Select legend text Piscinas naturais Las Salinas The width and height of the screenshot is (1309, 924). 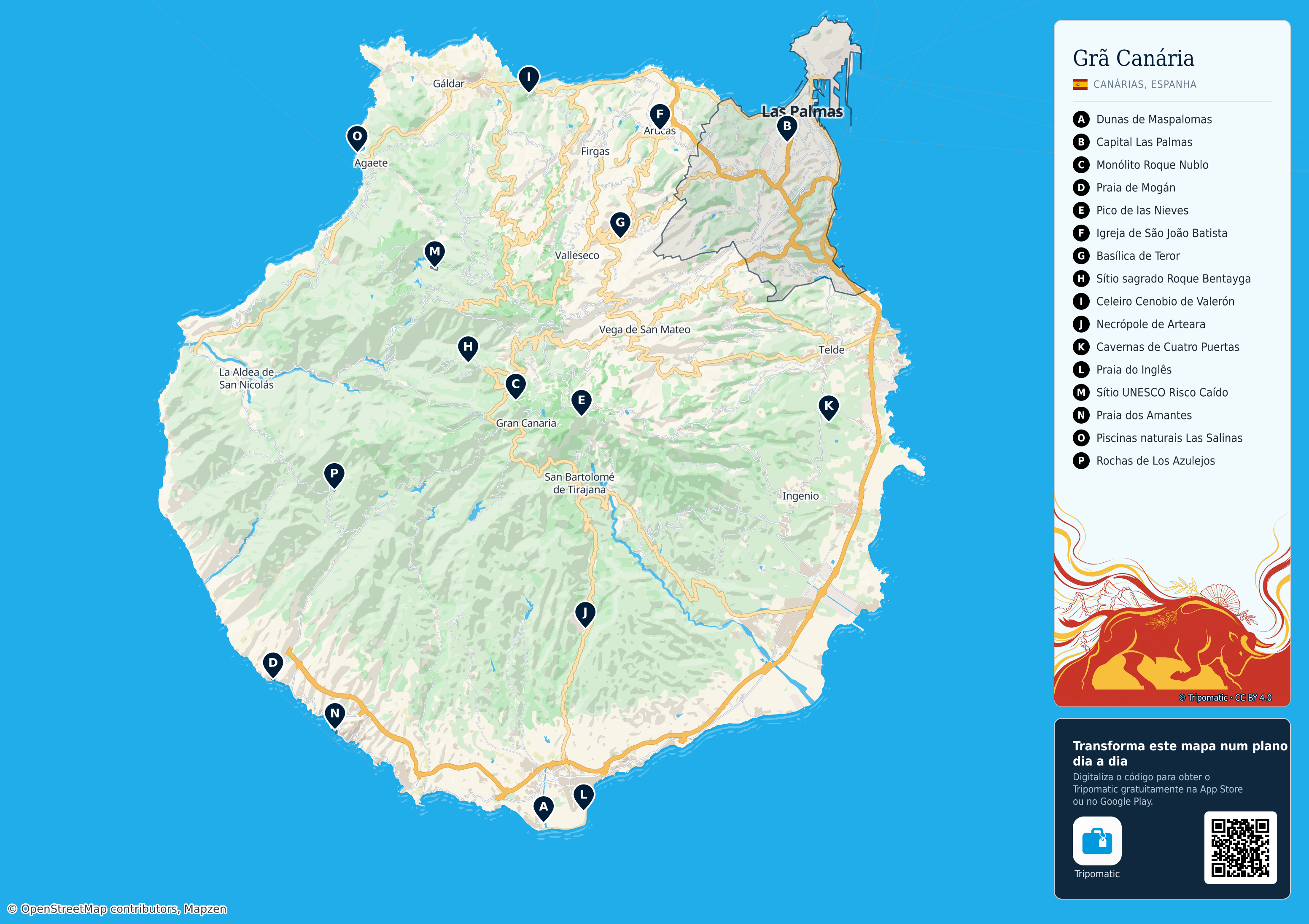pos(1169,438)
